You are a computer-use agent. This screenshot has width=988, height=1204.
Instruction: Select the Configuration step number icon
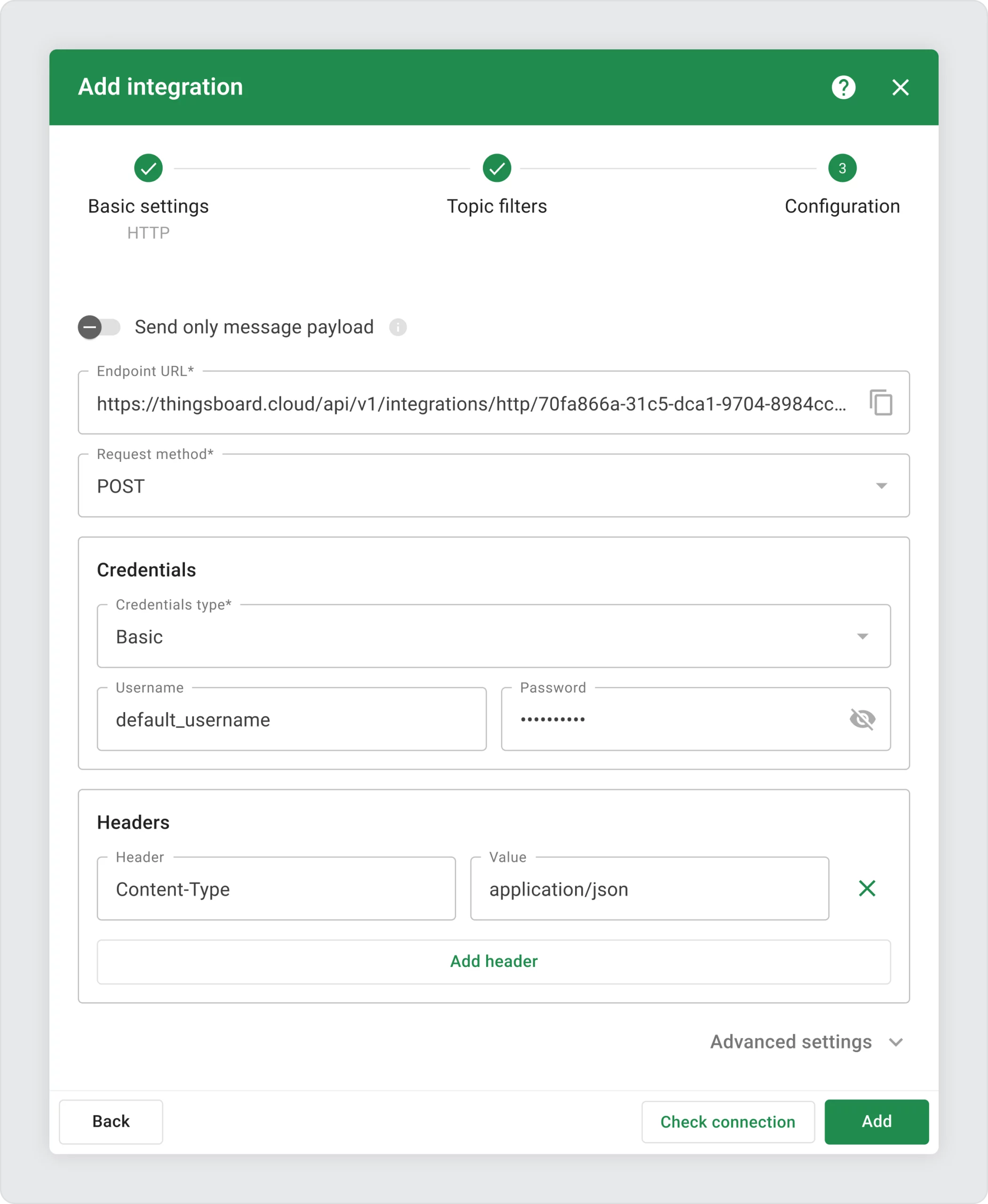(842, 168)
